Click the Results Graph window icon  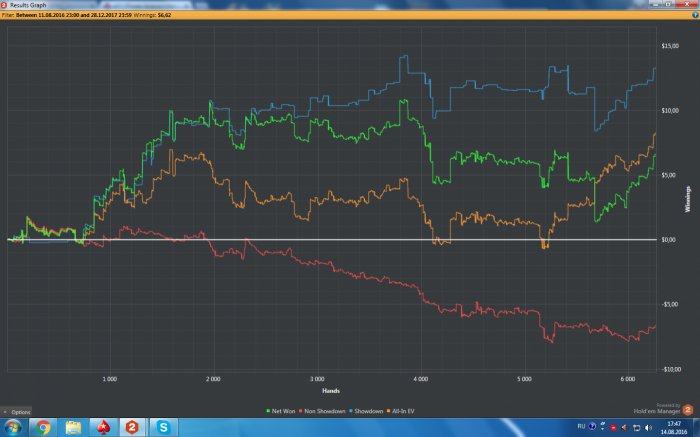click(4, 5)
